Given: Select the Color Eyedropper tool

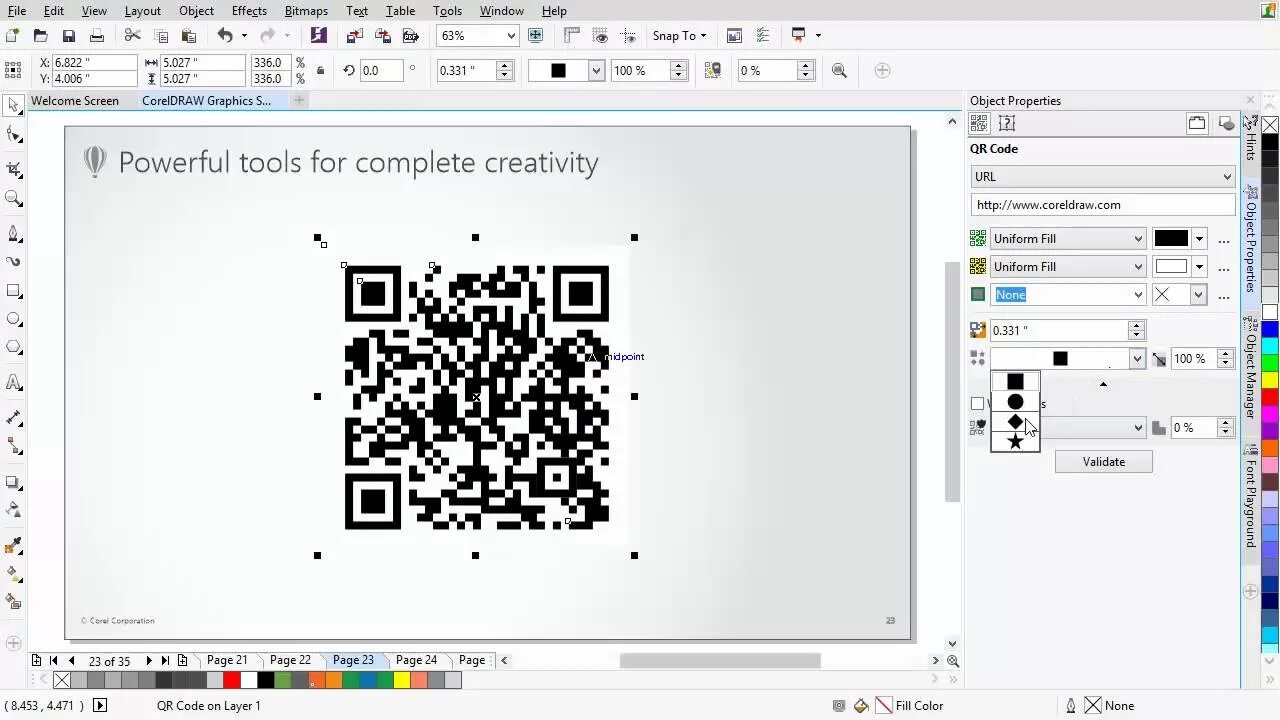Looking at the screenshot, I should click(14, 545).
